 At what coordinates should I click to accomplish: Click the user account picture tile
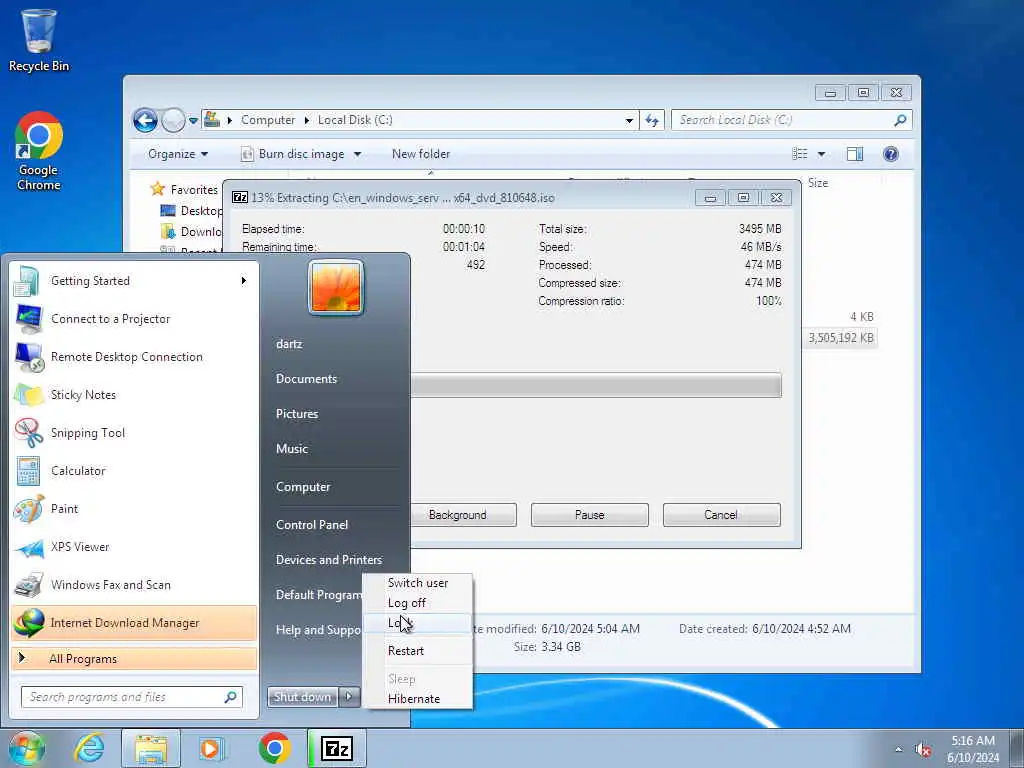336,287
